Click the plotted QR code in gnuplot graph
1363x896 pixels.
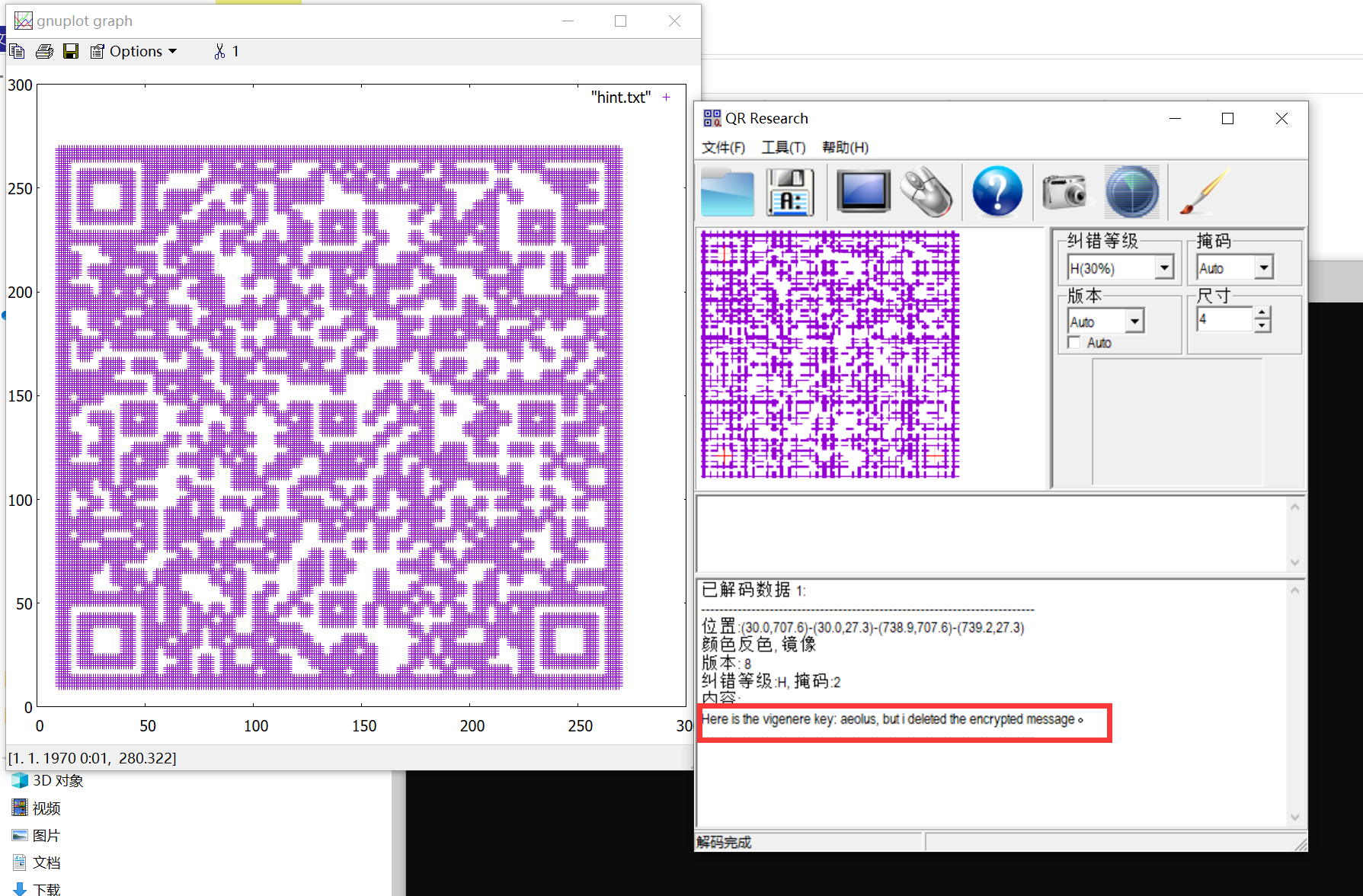click(339, 418)
